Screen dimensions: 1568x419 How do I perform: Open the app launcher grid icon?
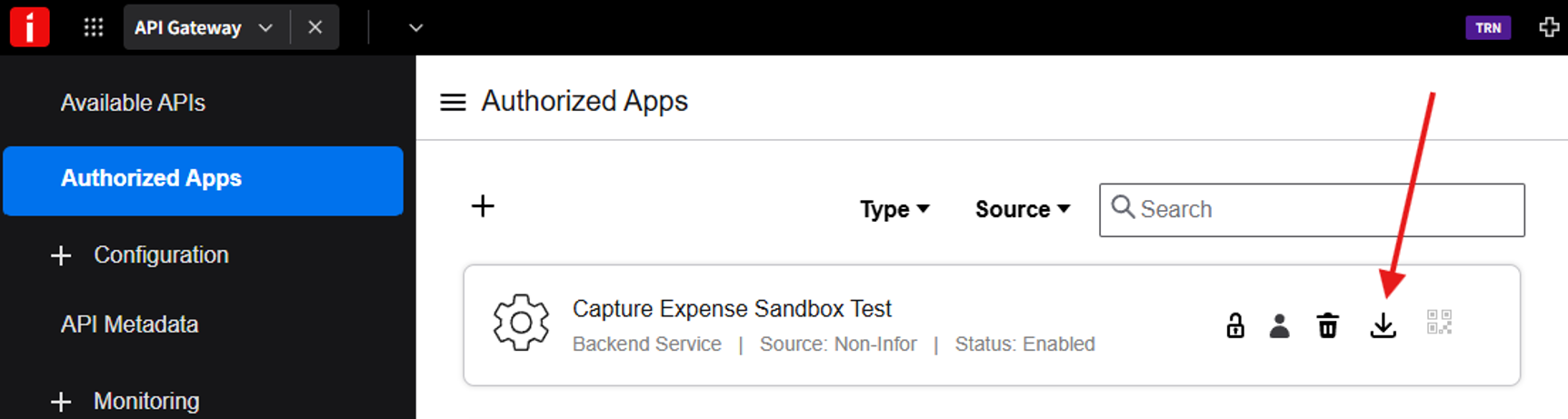click(93, 27)
